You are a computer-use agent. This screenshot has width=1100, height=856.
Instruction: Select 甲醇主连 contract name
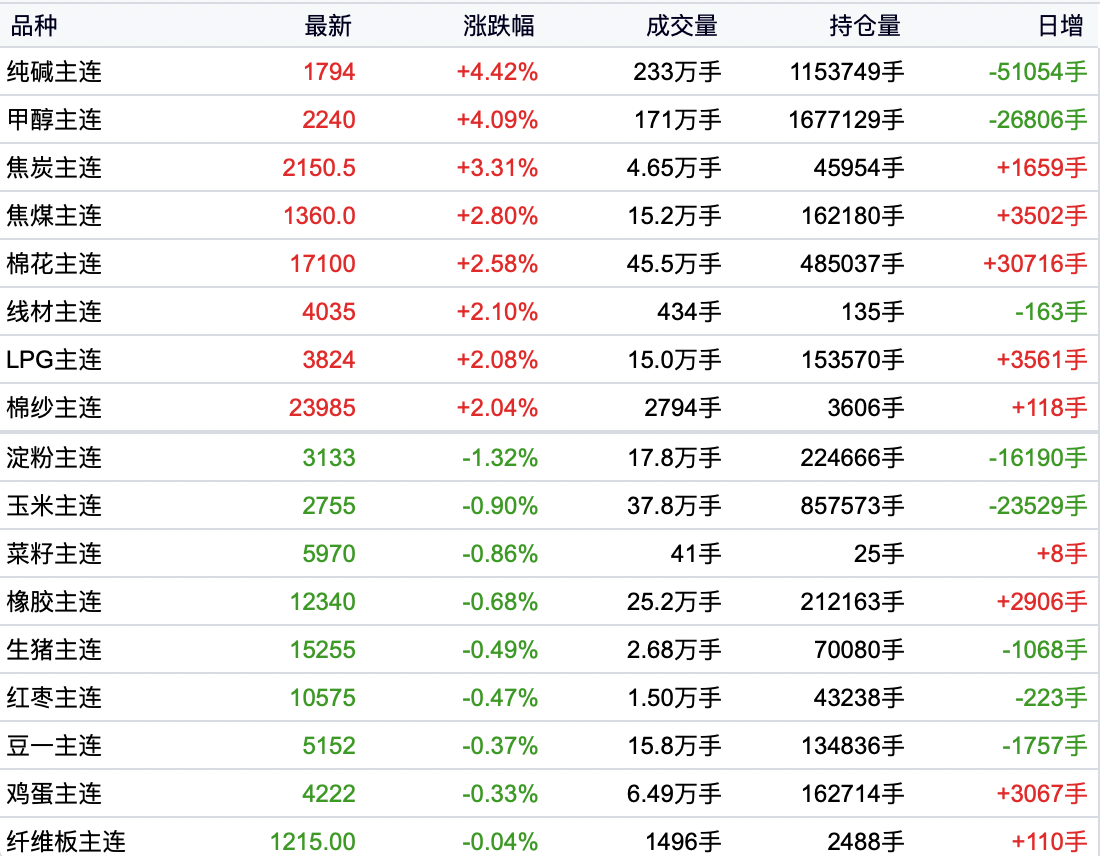tap(54, 120)
